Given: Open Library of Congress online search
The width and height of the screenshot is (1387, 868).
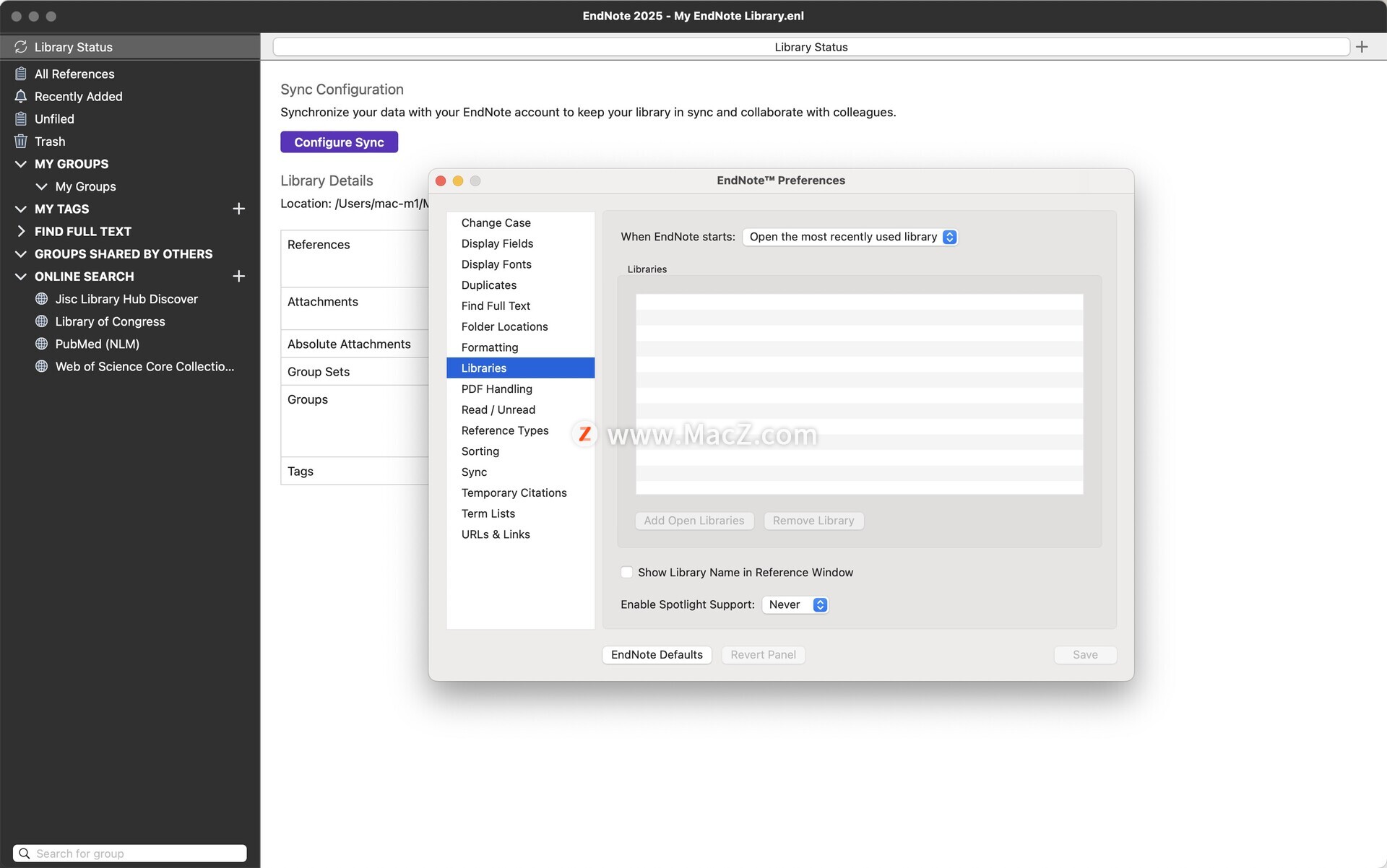Looking at the screenshot, I should (x=130, y=321).
